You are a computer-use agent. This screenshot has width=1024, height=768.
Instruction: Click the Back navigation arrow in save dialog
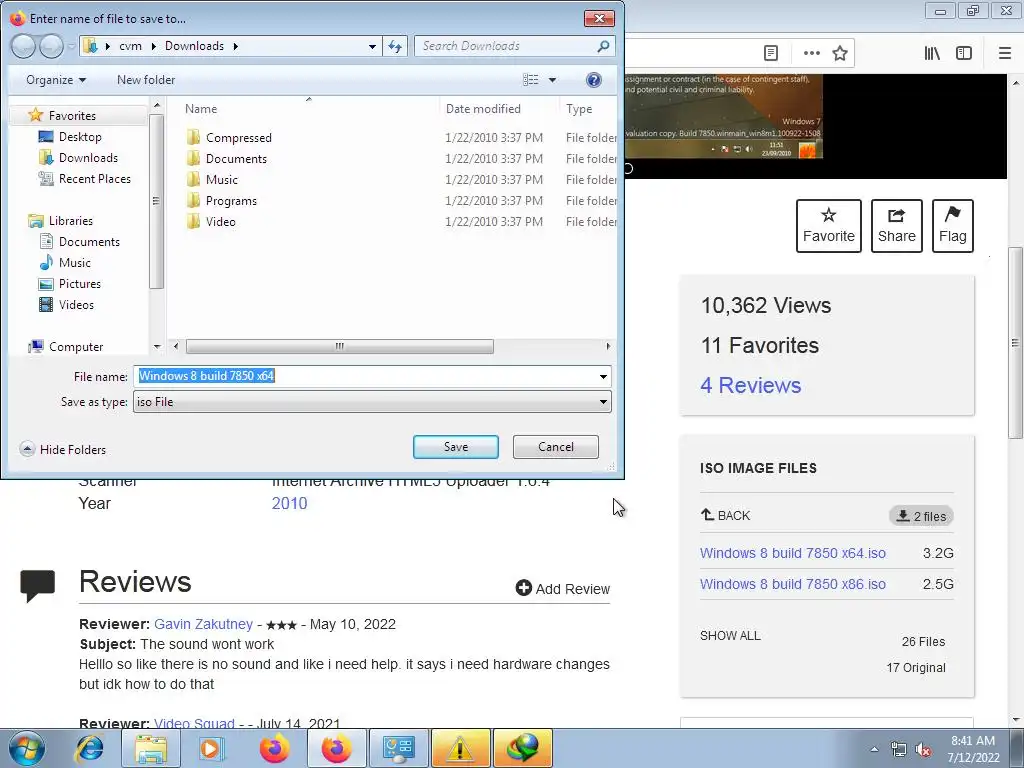[24, 46]
